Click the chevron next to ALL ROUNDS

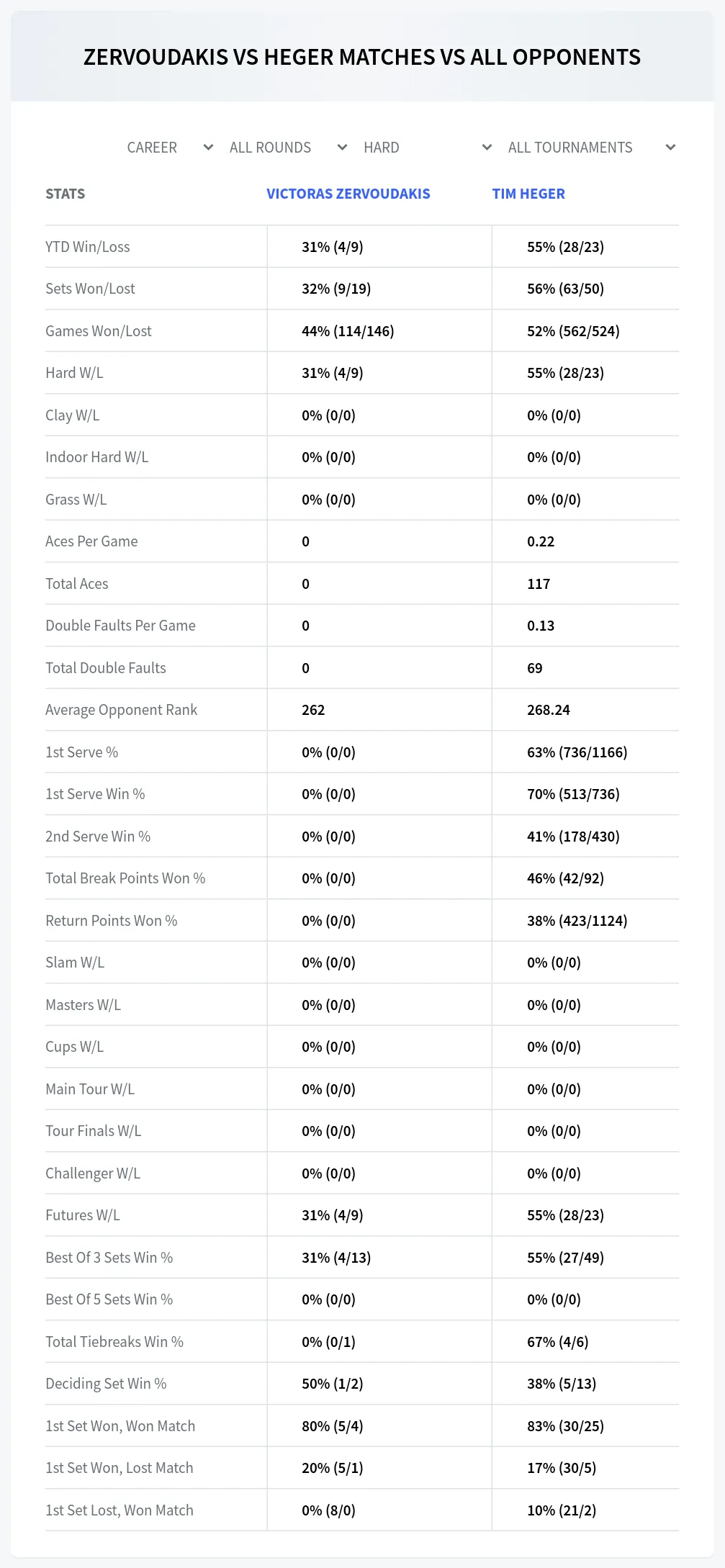click(342, 148)
